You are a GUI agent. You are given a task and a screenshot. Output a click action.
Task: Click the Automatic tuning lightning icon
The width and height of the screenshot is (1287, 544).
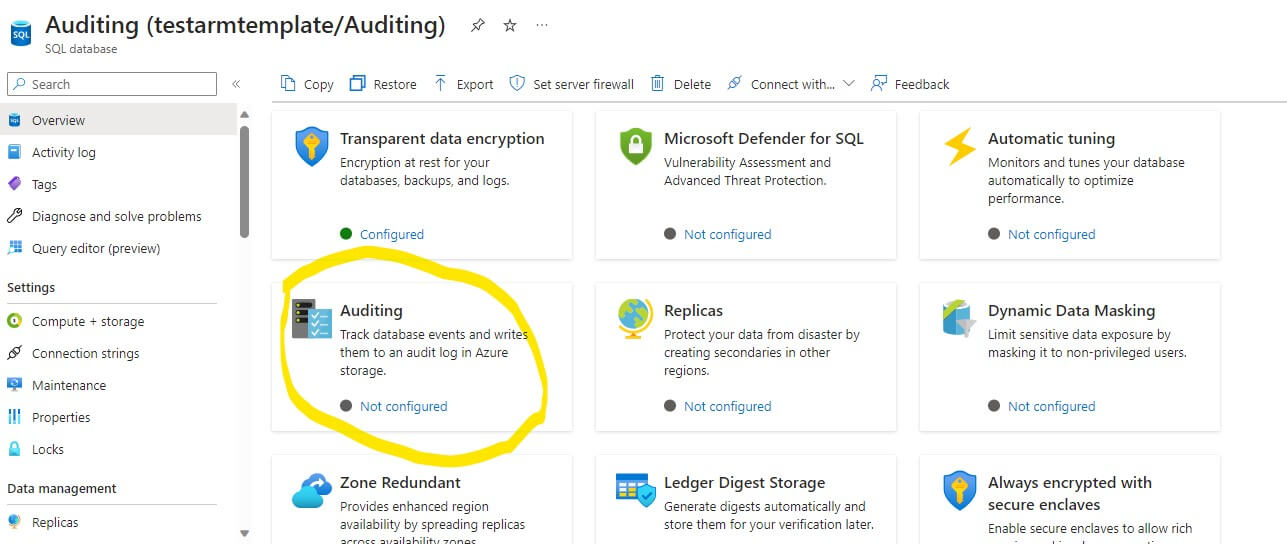[x=960, y=147]
